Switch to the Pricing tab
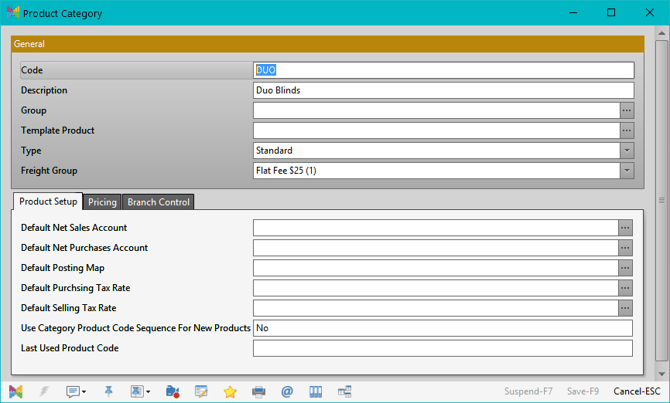 point(103,202)
